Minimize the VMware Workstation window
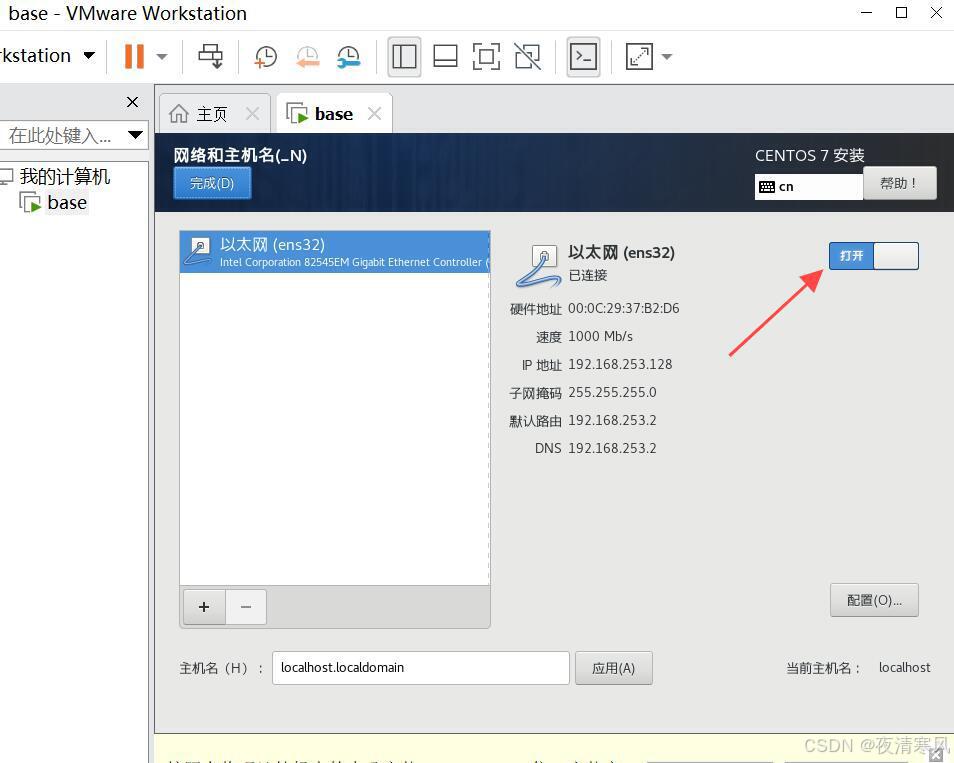 point(866,12)
